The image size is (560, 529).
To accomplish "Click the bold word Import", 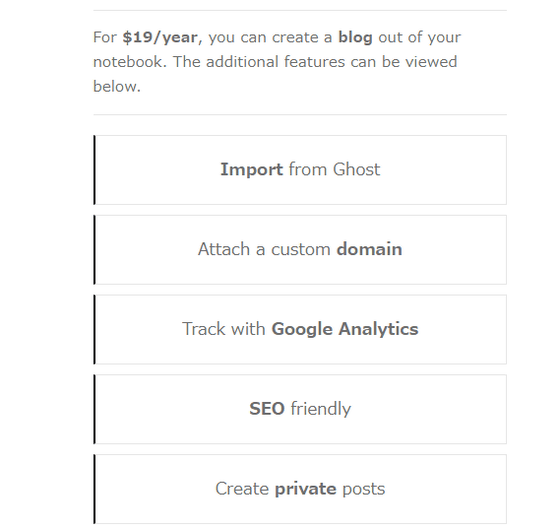I will tap(251, 170).
